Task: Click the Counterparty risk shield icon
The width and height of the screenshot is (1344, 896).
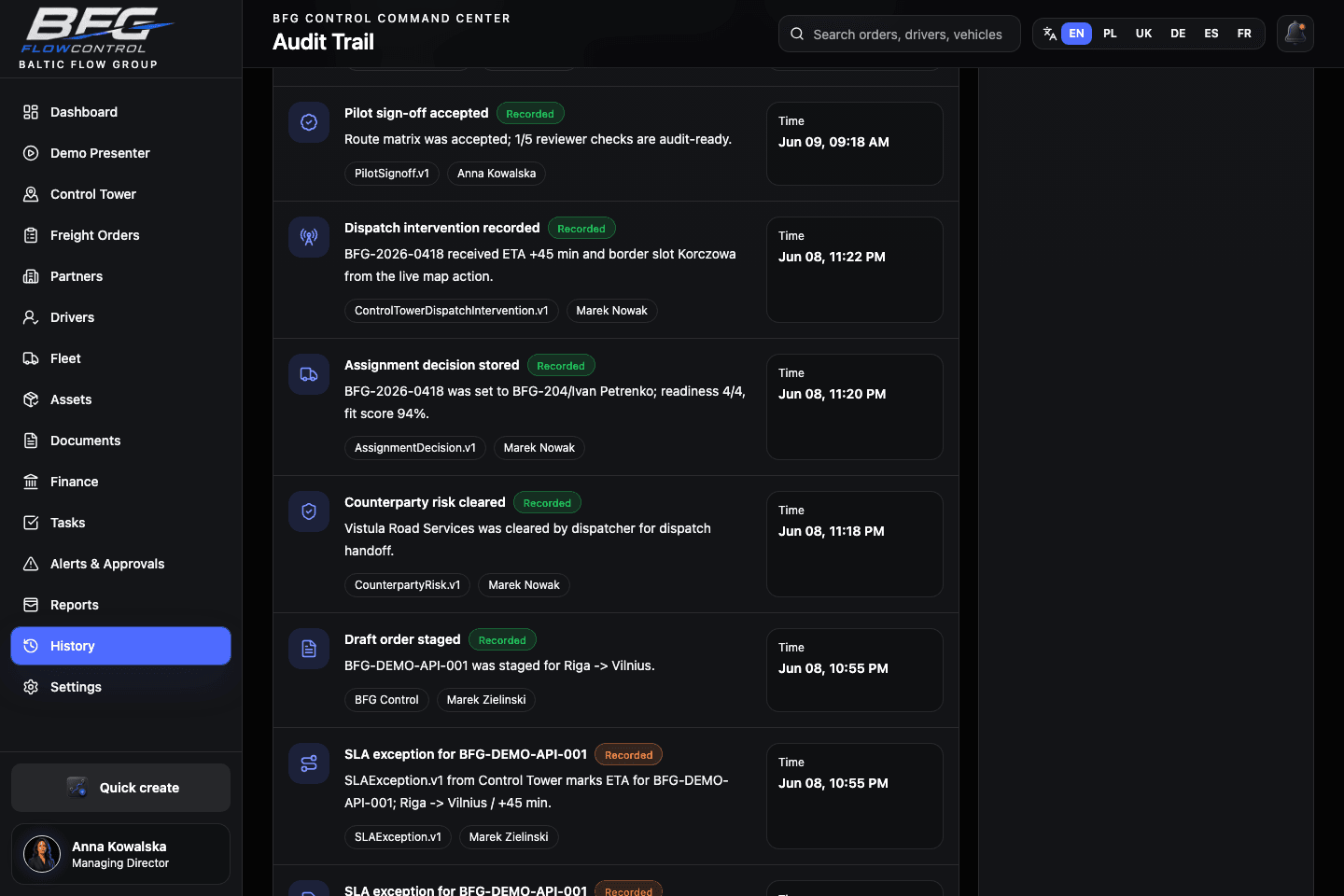Action: pos(309,511)
